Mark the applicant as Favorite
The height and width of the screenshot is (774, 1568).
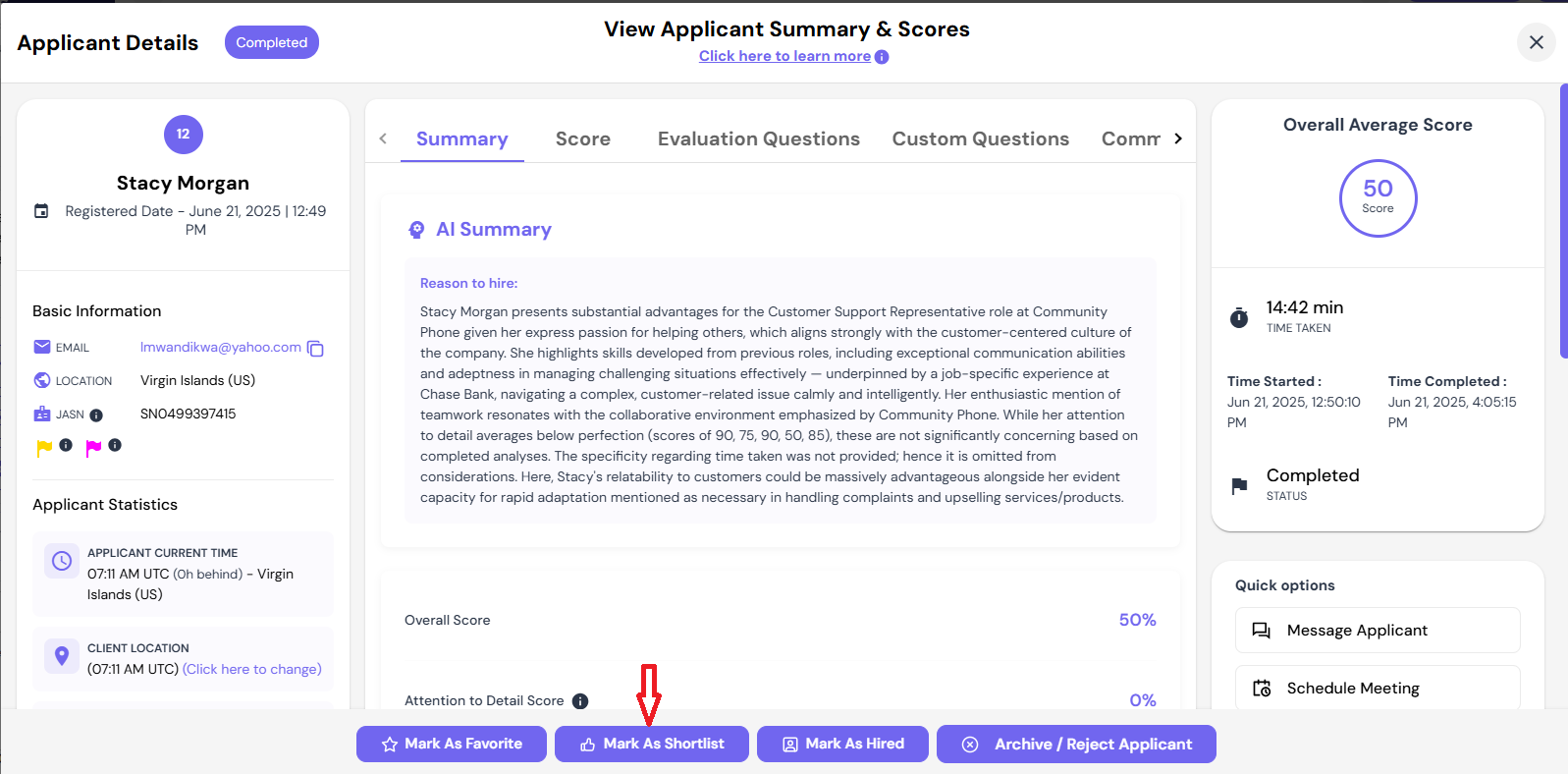point(452,745)
